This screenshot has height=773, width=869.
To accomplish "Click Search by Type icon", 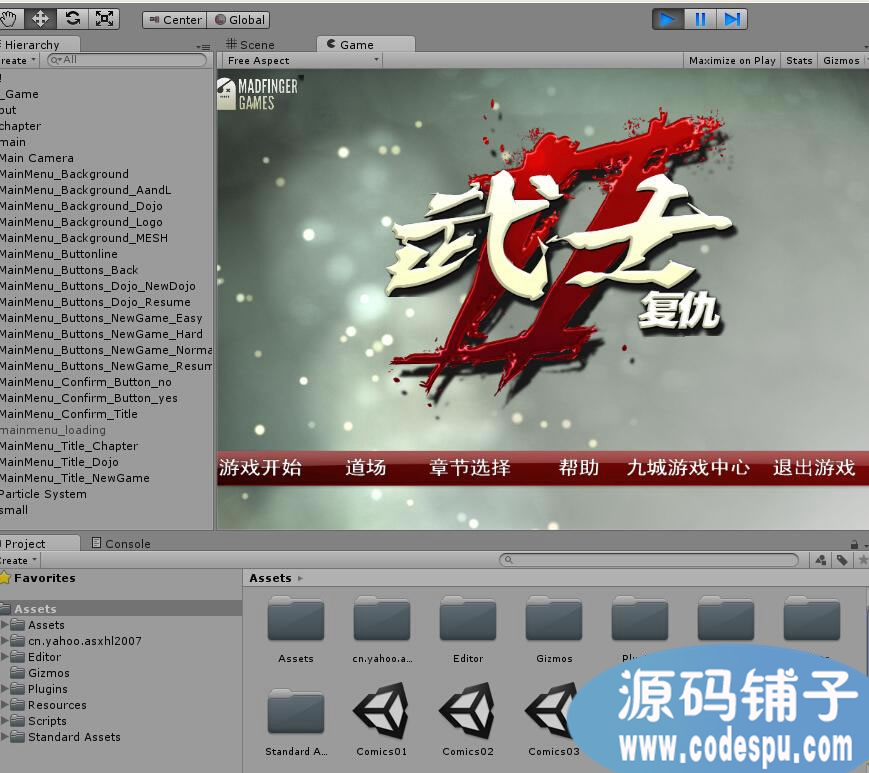I will pyautogui.click(x=821, y=560).
